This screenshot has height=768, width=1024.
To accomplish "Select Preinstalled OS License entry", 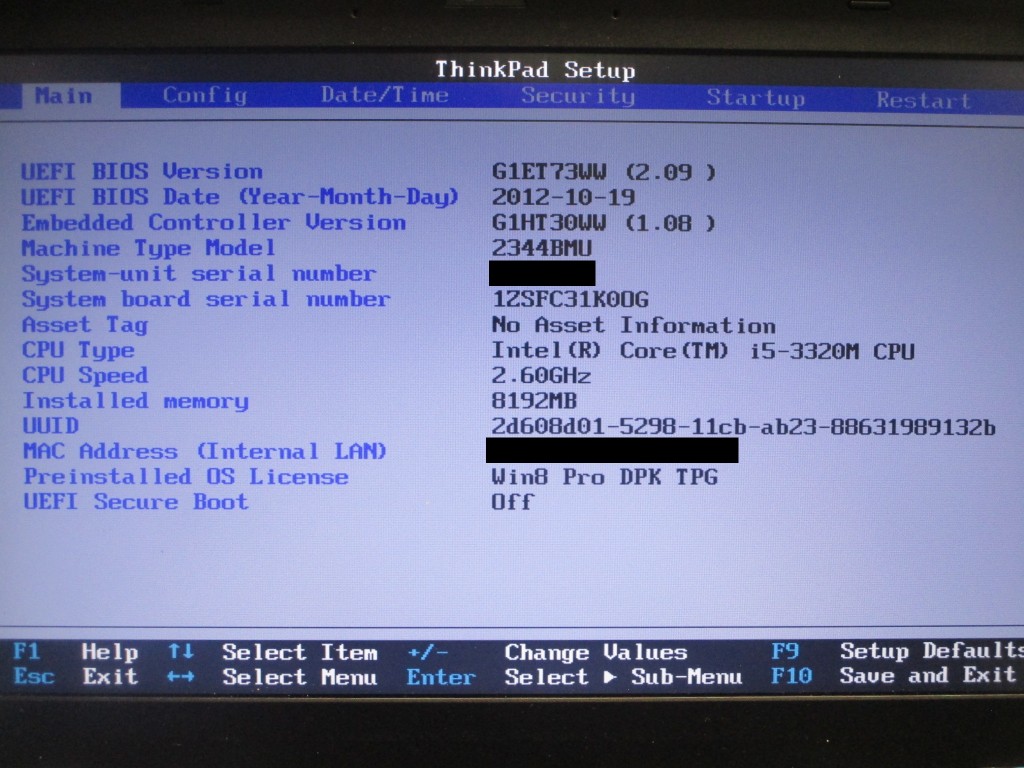I will point(186,477).
